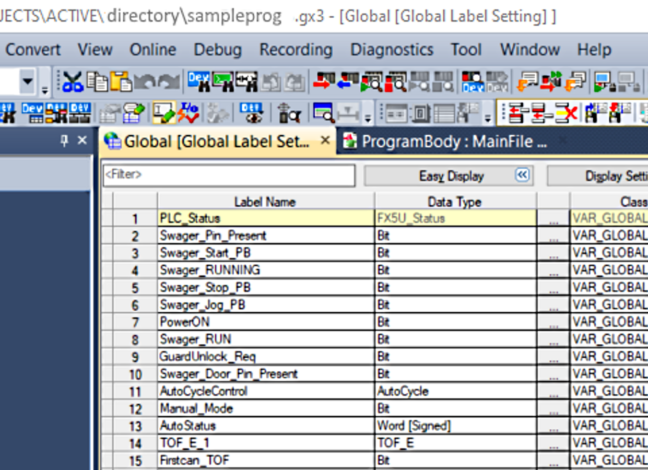This screenshot has height=470, width=648.
Task: Click the label Filter input field
Action: pyautogui.click(x=229, y=175)
